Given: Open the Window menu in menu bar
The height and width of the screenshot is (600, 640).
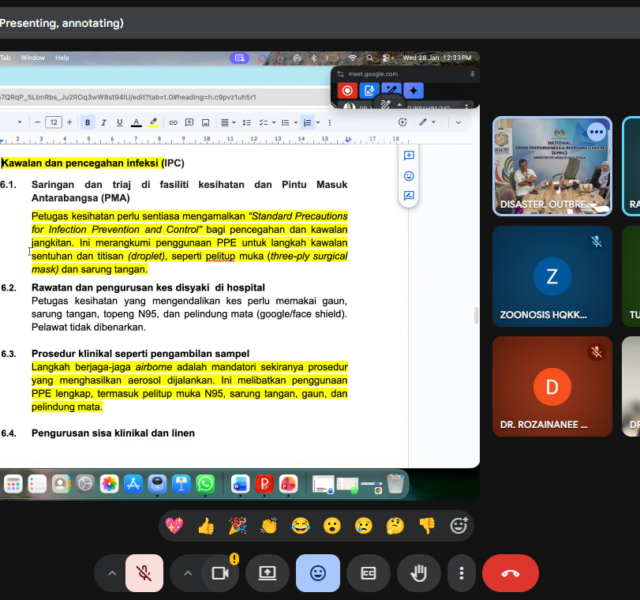Looking at the screenshot, I should click(33, 58).
